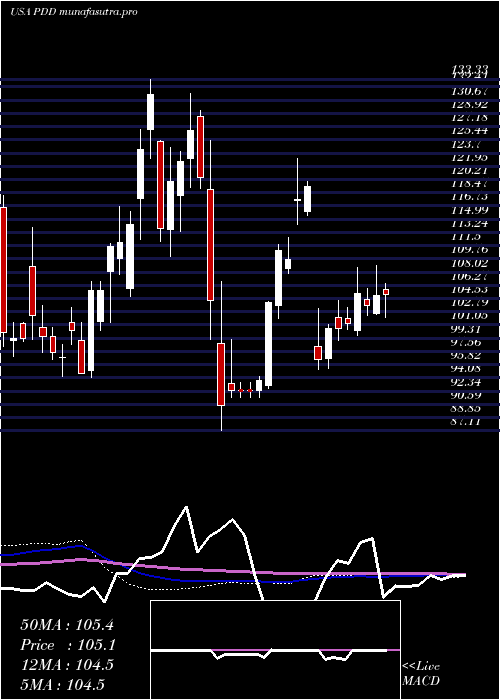Image resolution: width=500 pixels, height=700 pixels.
Task: Click the 5MA : 104.5 legend value
Action: (62, 684)
